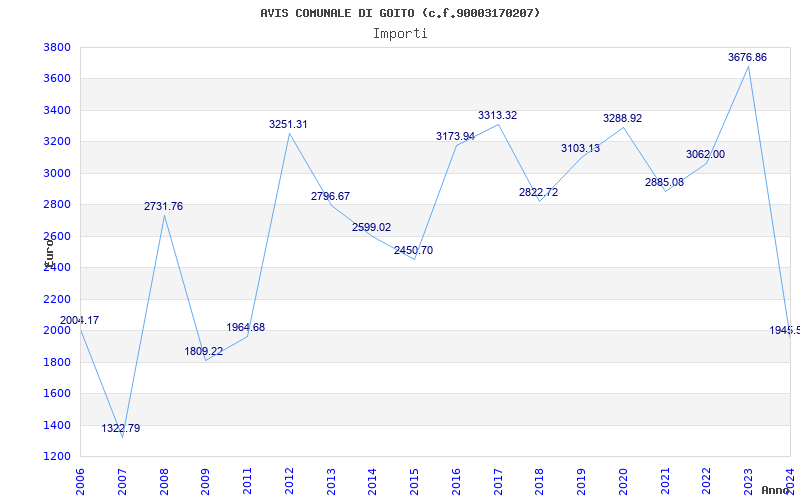Click the 3313.32 value label
The height and width of the screenshot is (500, 800).
(497, 115)
